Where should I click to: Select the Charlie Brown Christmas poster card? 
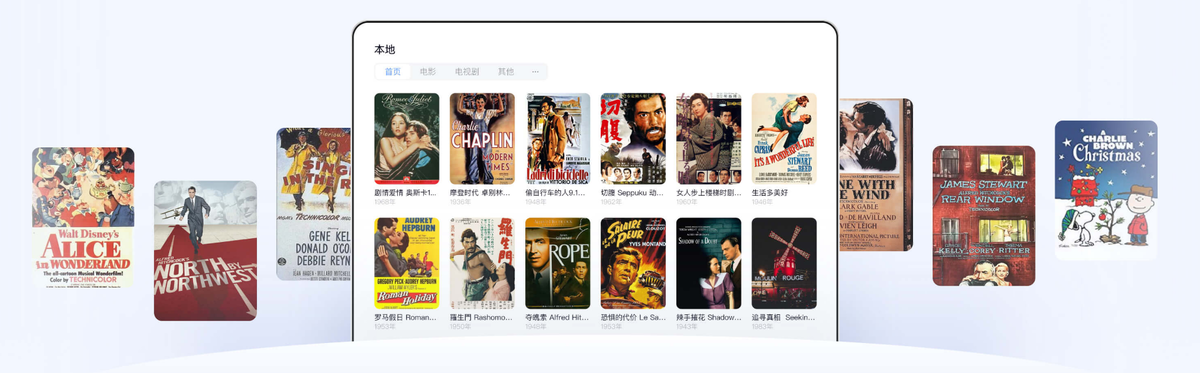pos(1106,190)
